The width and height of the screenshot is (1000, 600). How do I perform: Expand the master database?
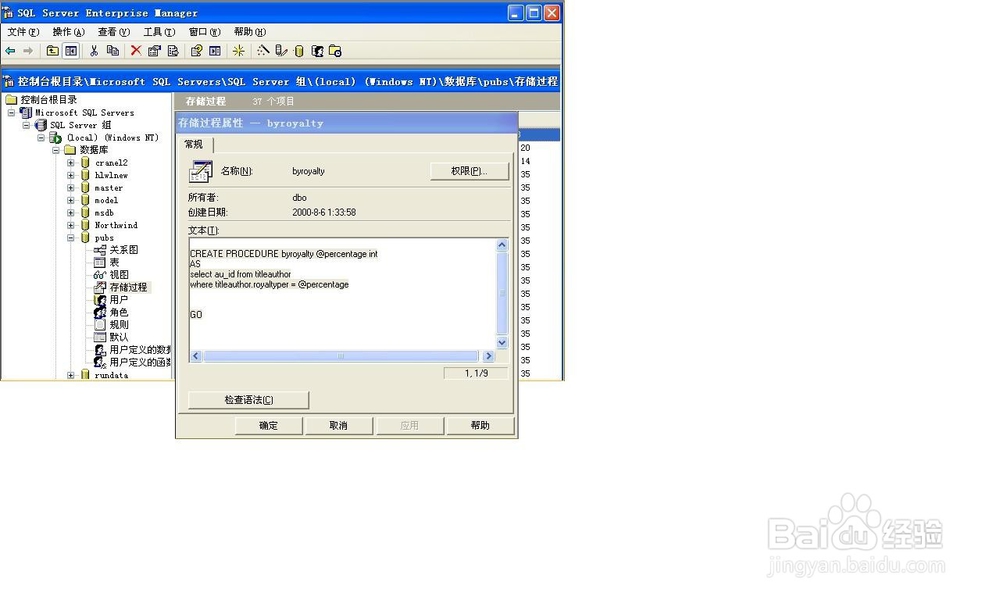tap(70, 188)
